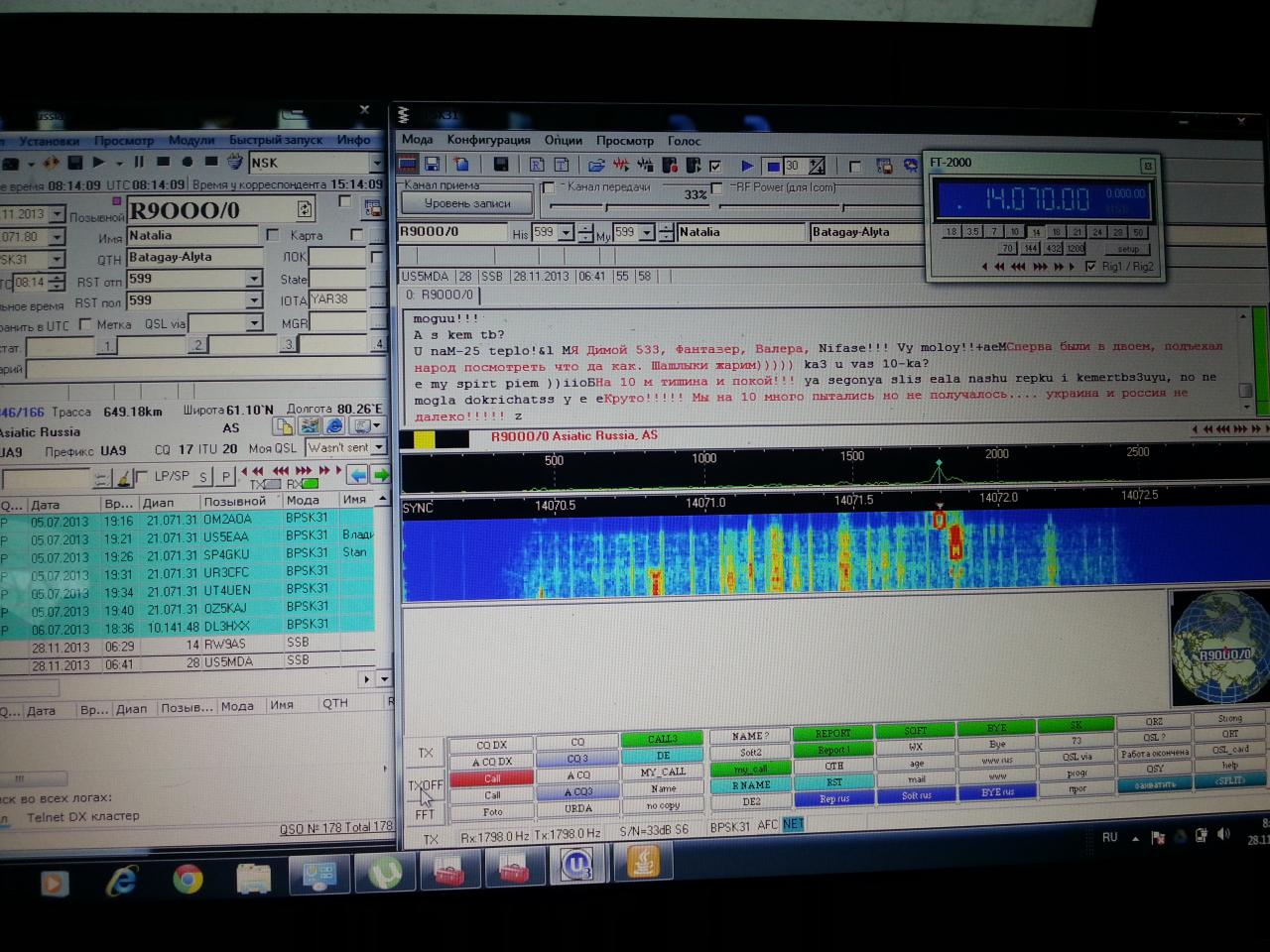Open Google Chrome from the taskbar
This screenshot has height=952, width=1270.
coord(188,879)
